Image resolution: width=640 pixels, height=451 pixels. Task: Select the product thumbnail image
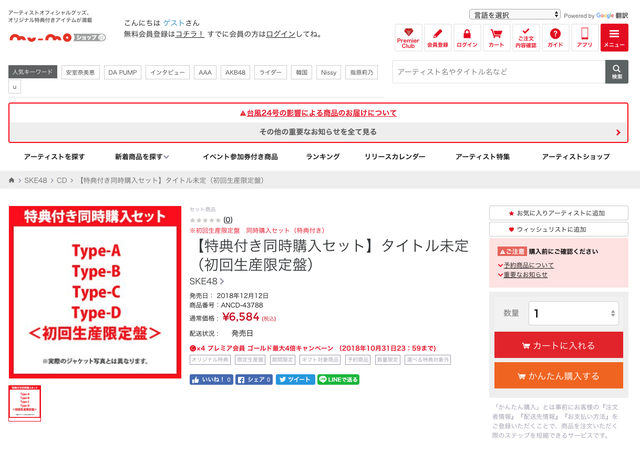tap(24, 403)
